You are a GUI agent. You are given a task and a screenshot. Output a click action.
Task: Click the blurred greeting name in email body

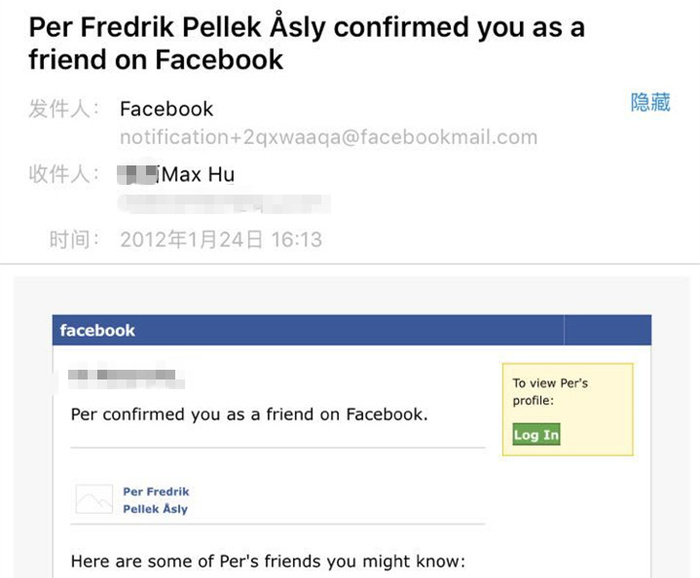point(125,379)
